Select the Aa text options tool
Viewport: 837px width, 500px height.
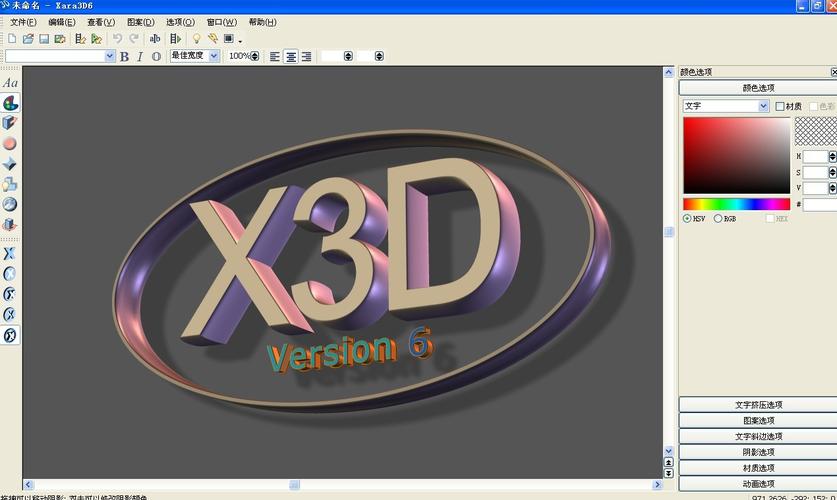coord(10,83)
